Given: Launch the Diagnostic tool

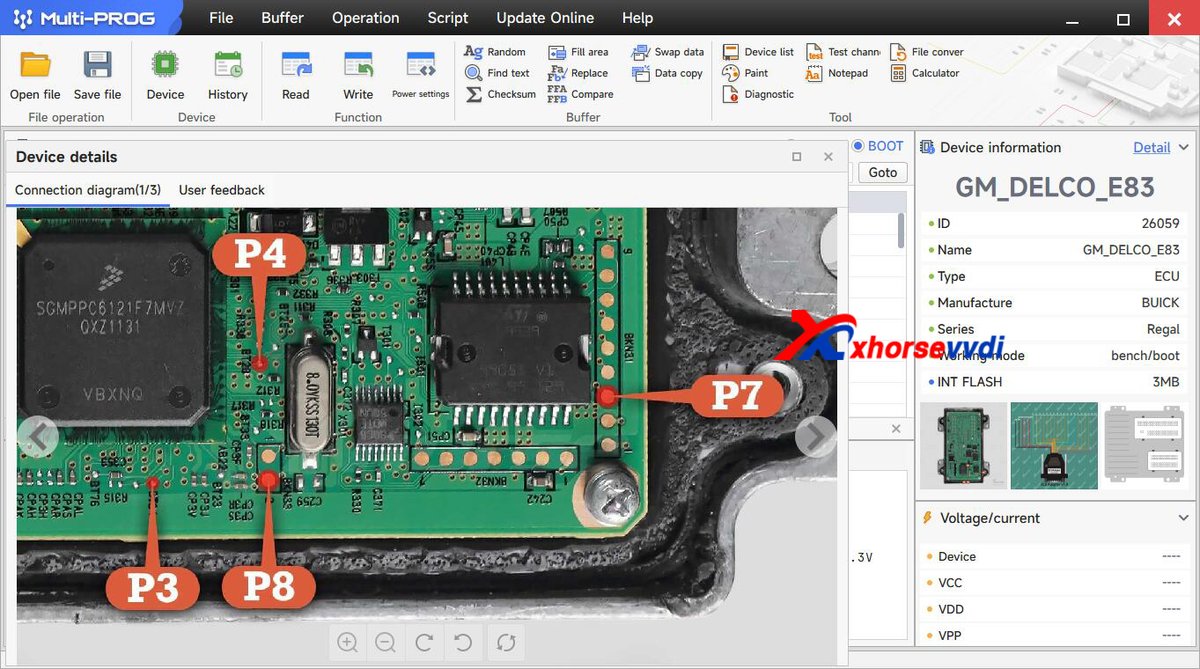Looking at the screenshot, I should 758,93.
